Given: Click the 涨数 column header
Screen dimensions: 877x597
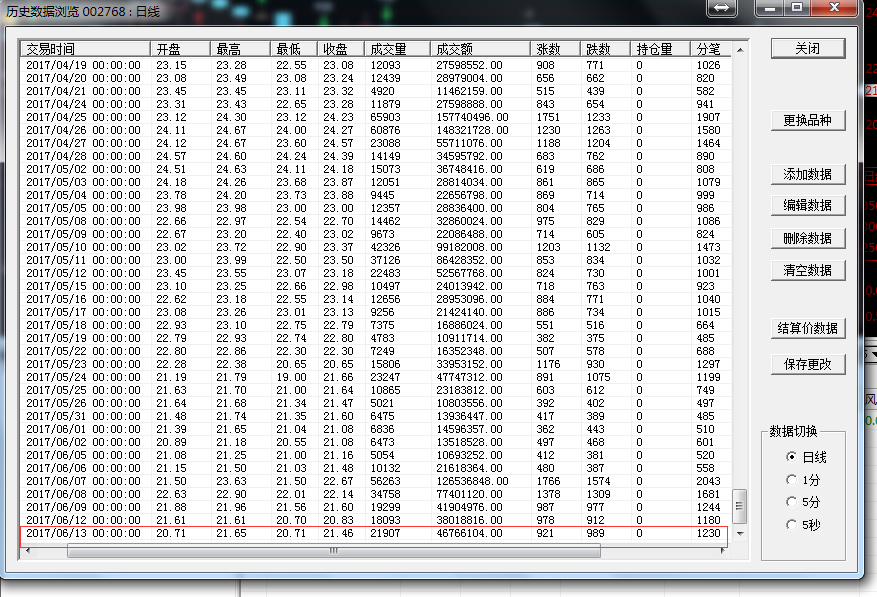Looking at the screenshot, I should pos(555,49).
